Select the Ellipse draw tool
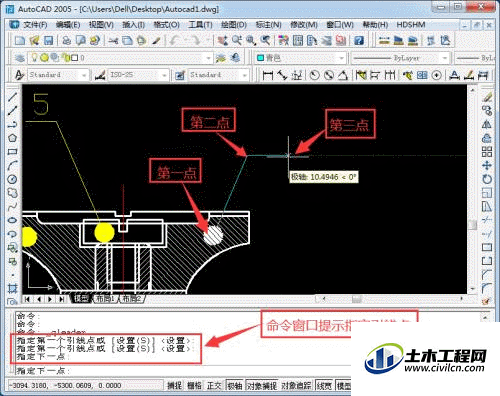 coord(12,220)
